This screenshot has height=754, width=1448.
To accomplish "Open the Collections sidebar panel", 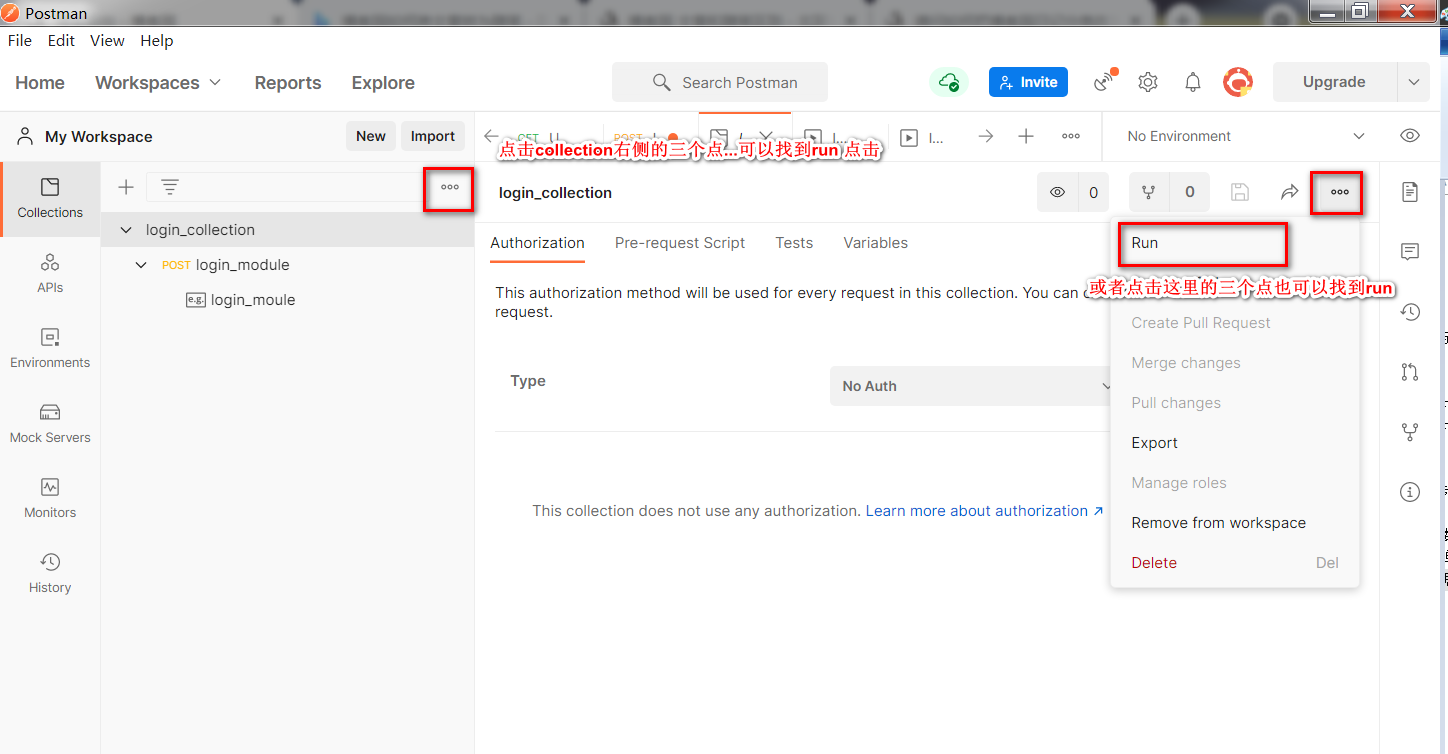I will pos(50,199).
